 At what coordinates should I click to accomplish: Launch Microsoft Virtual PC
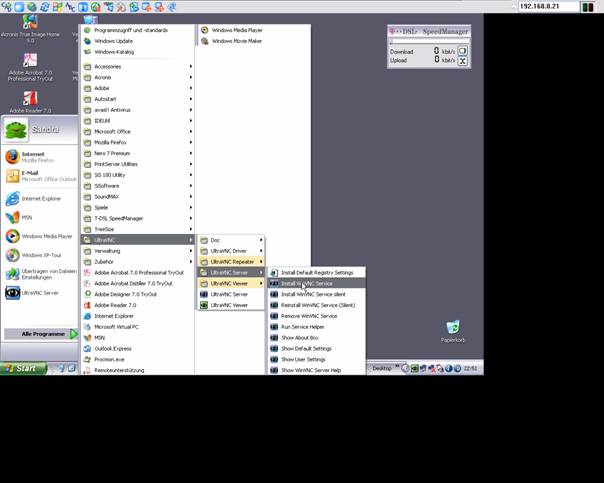138,327
